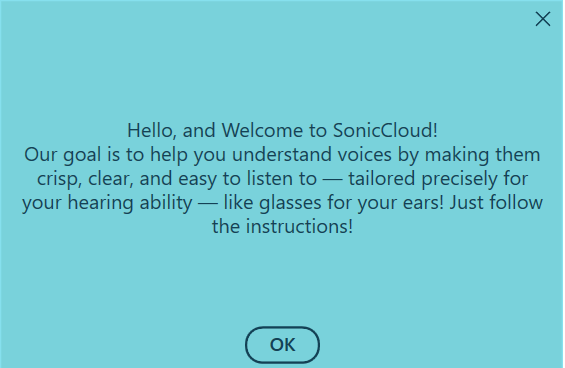Click the words "glasses for your ears!"
Screen dimensions: 565x368
click(352, 203)
